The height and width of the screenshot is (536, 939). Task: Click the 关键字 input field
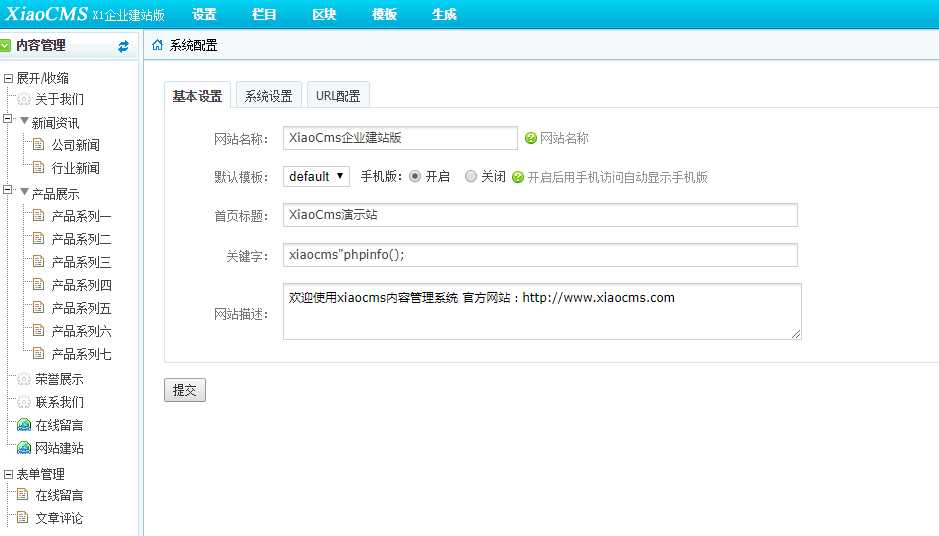(540, 255)
